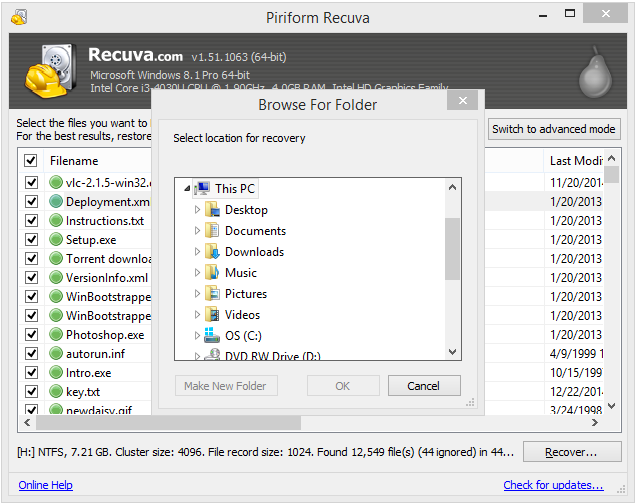Uncheck the Instructions.txt checkbox
This screenshot has width=641, height=503.
[31, 220]
